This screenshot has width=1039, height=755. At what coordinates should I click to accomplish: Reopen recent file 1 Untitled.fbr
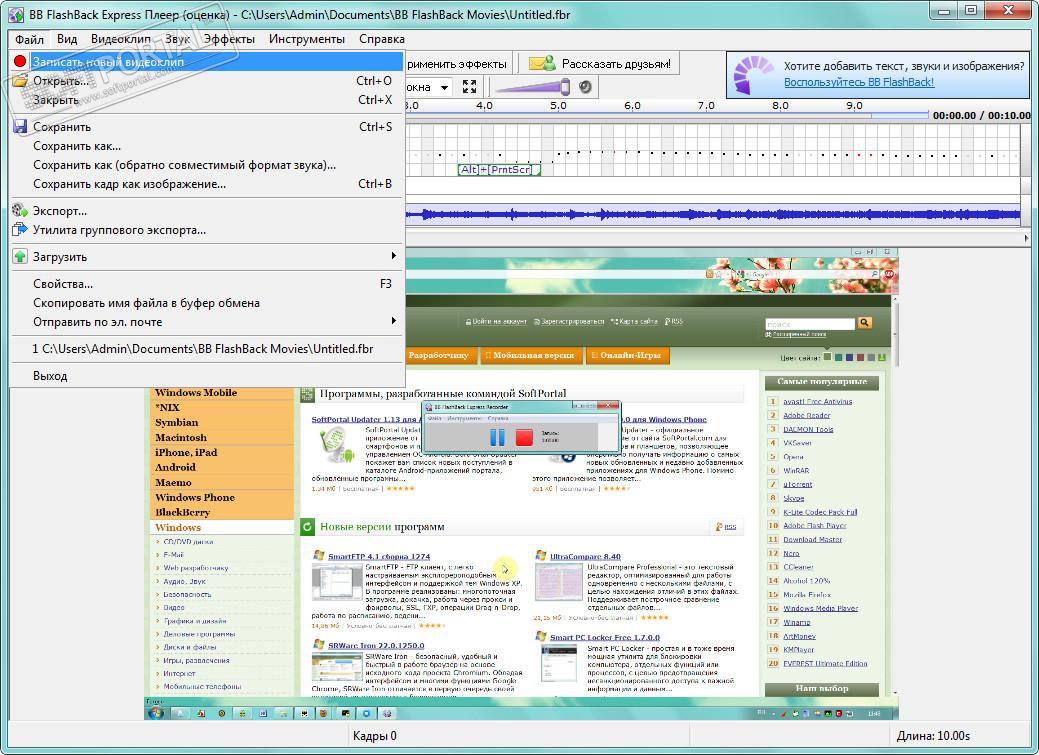207,349
